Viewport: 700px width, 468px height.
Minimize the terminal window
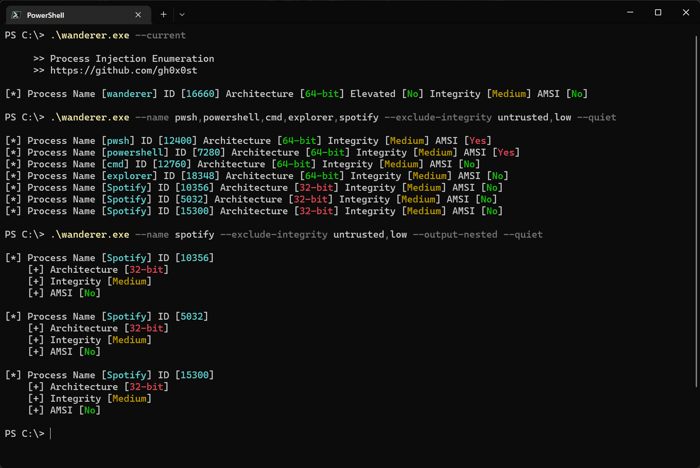click(630, 13)
